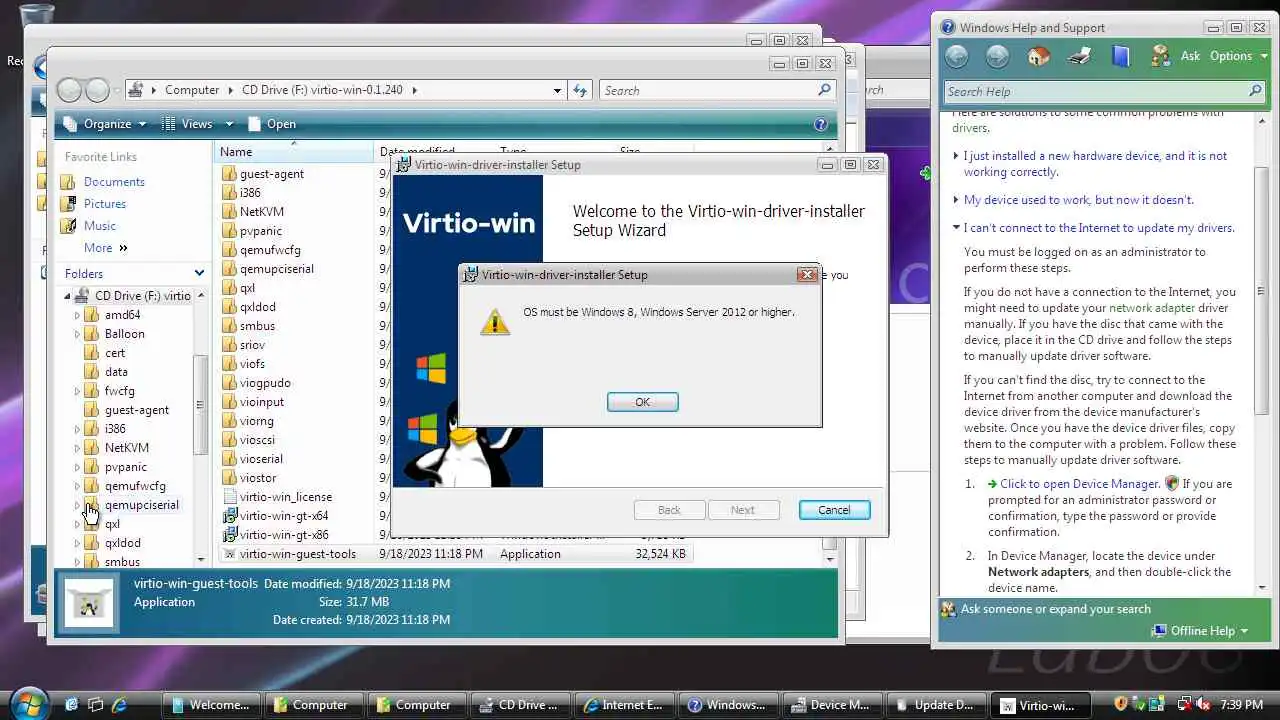The width and height of the screenshot is (1280, 720).
Task: Open the Help and Support home page icon
Action: [1039, 57]
